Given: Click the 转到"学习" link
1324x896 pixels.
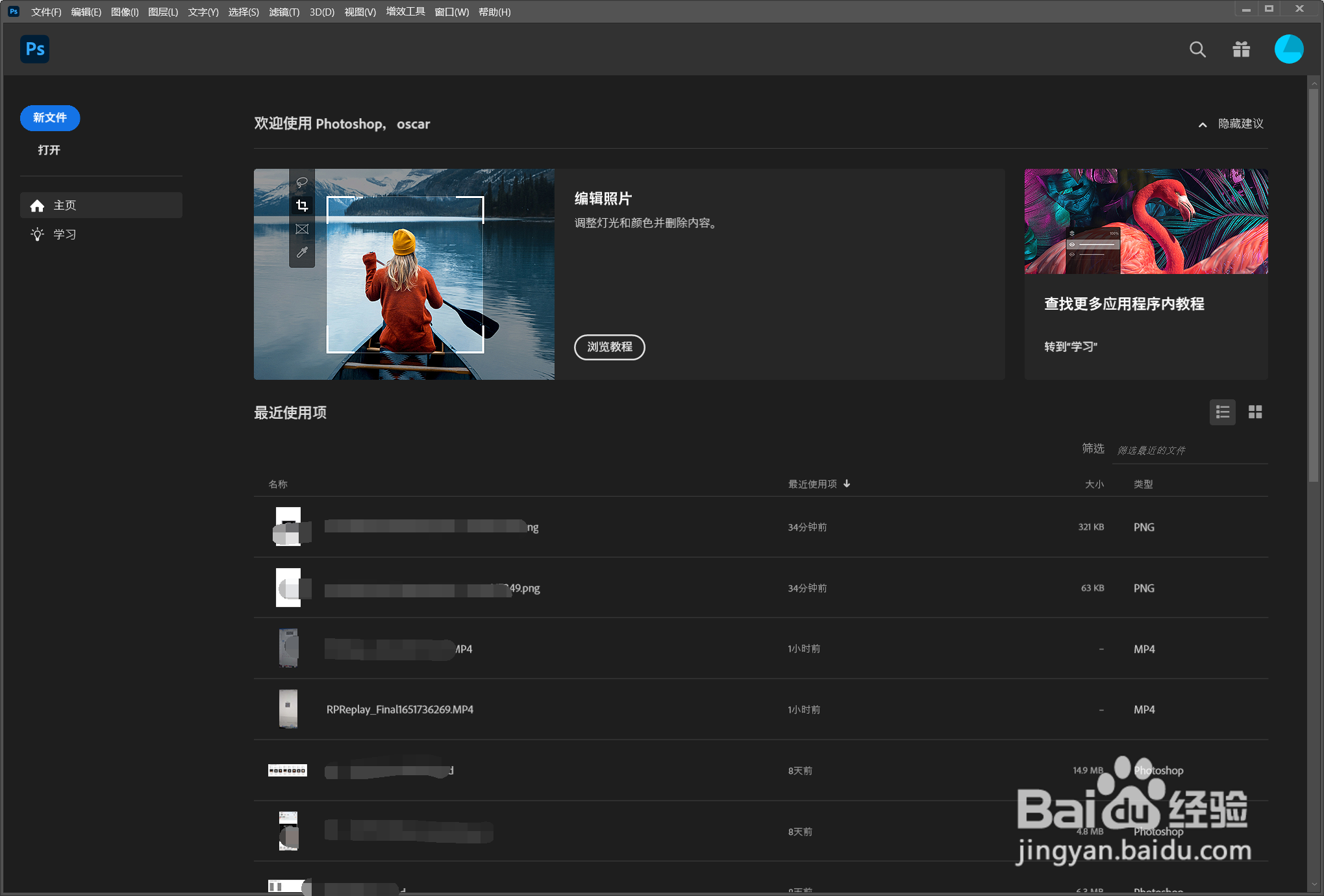Looking at the screenshot, I should coord(1070,347).
